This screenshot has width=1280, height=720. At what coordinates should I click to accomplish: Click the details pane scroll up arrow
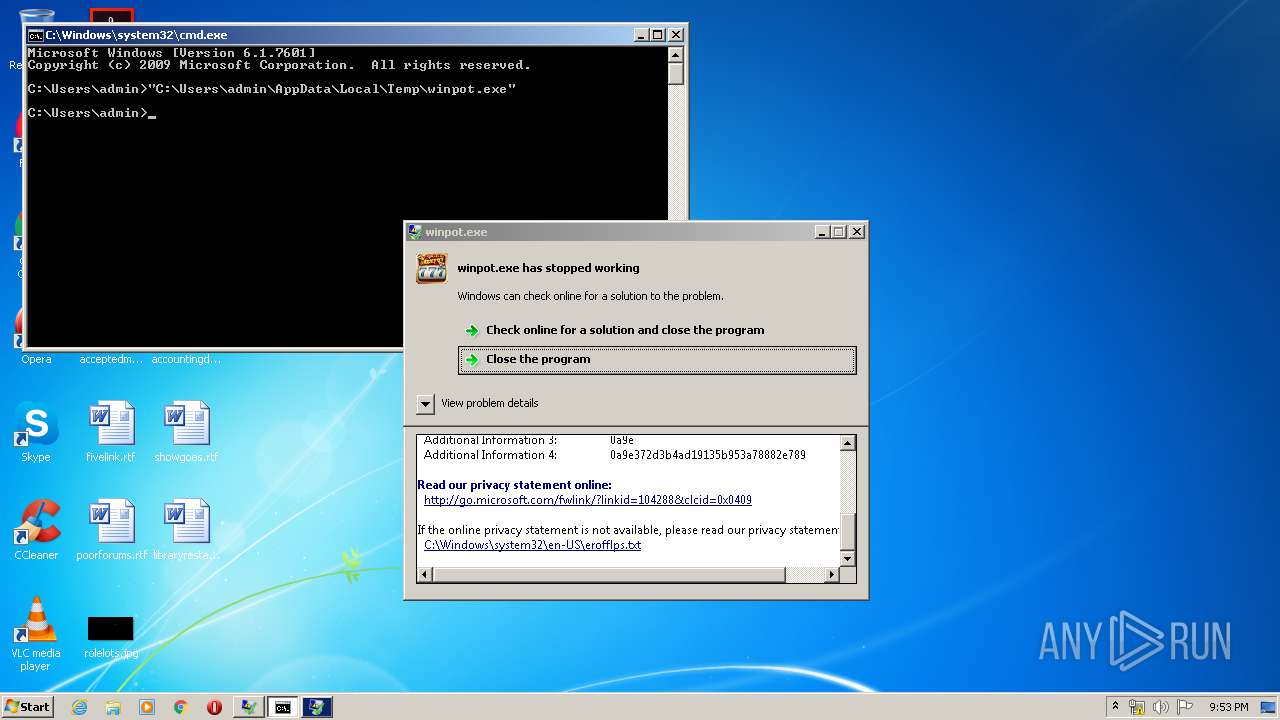847,443
